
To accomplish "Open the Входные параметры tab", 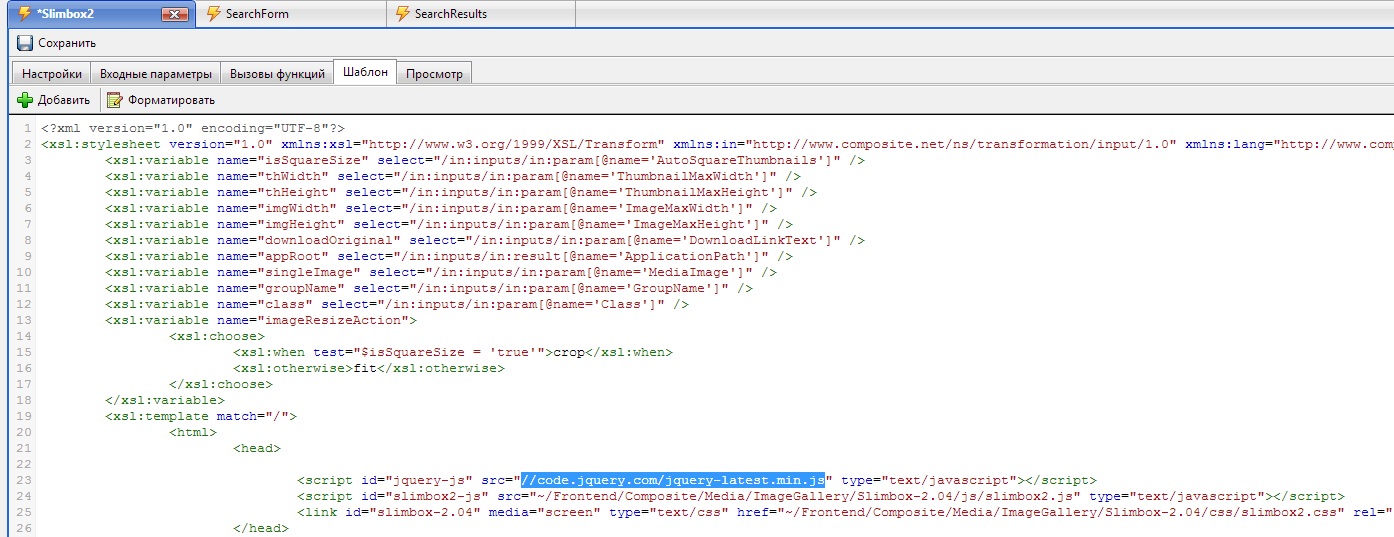I will tap(156, 74).
